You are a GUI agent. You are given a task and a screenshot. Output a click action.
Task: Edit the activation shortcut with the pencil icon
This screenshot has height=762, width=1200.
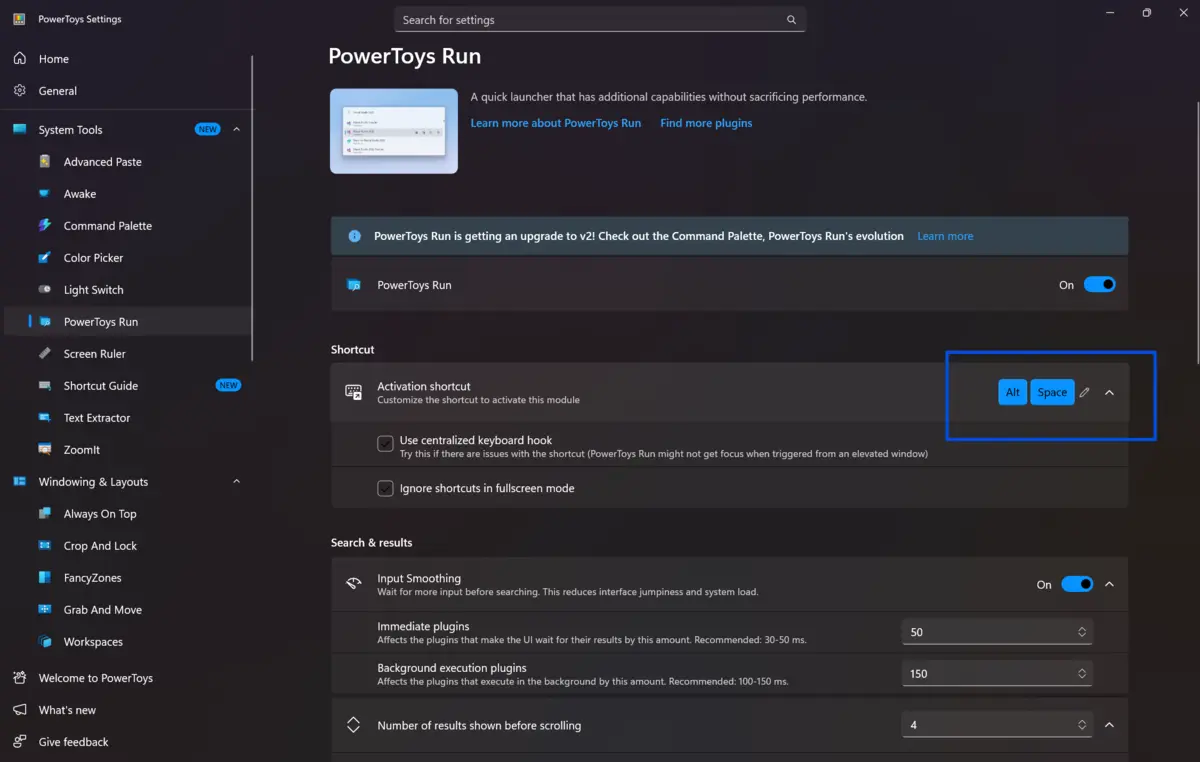[1084, 393]
